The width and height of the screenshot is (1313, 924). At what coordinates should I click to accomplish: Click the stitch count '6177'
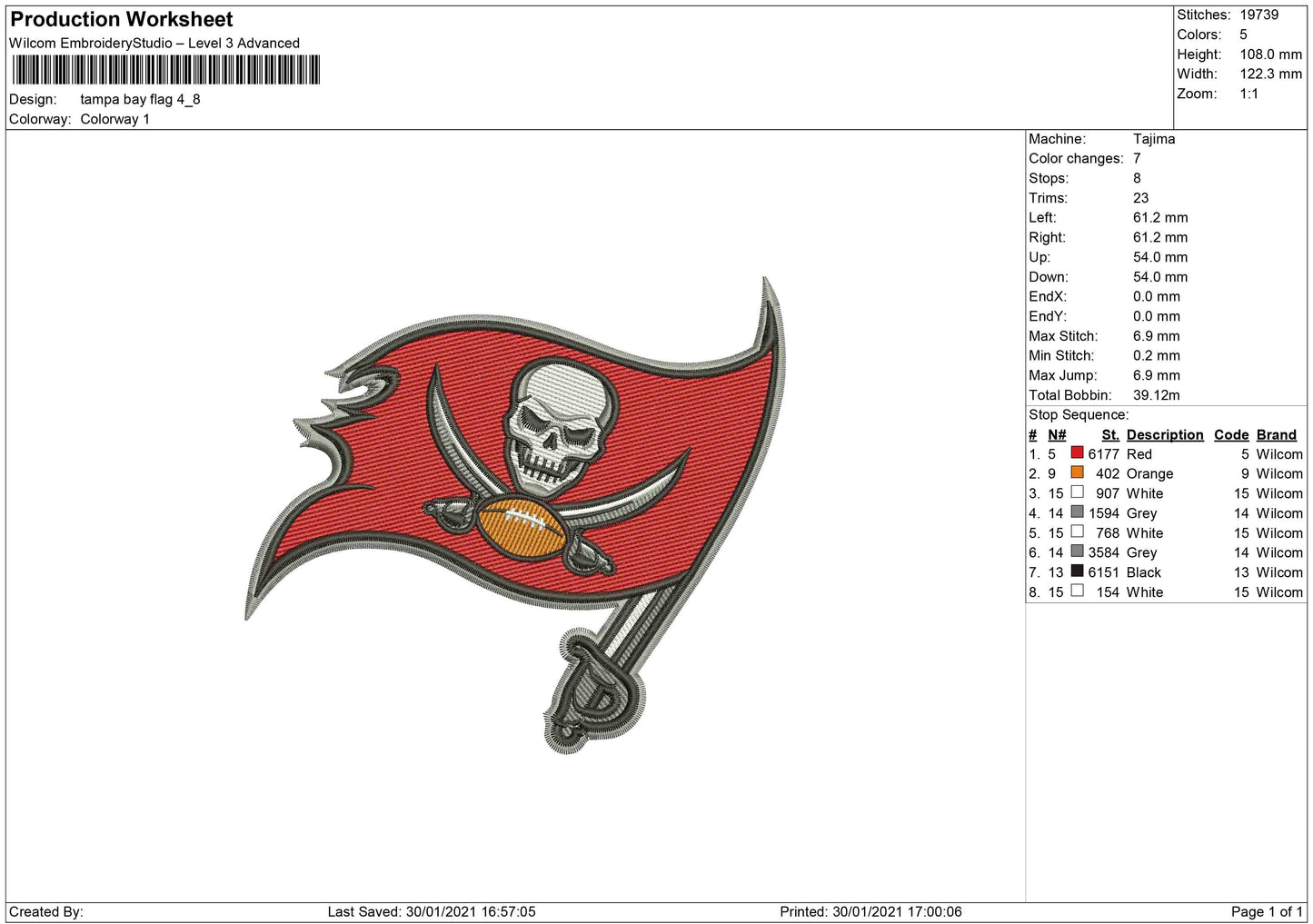pyautogui.click(x=1103, y=454)
